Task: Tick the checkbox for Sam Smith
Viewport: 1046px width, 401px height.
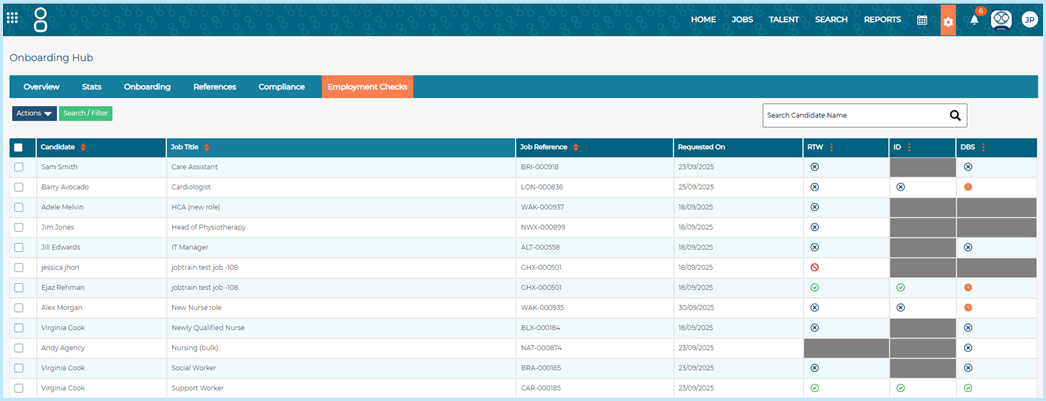Action: 19,167
